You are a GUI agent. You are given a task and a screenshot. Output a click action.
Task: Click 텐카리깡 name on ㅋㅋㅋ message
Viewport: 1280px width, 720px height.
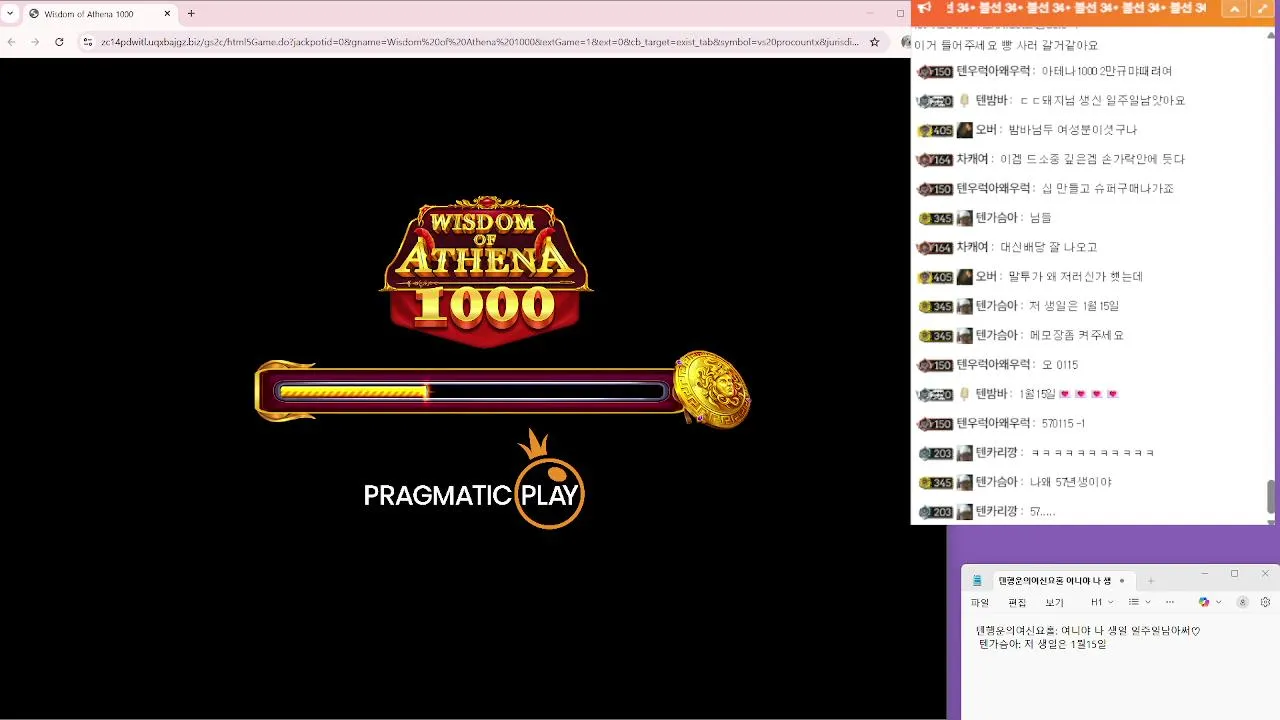click(x=996, y=453)
